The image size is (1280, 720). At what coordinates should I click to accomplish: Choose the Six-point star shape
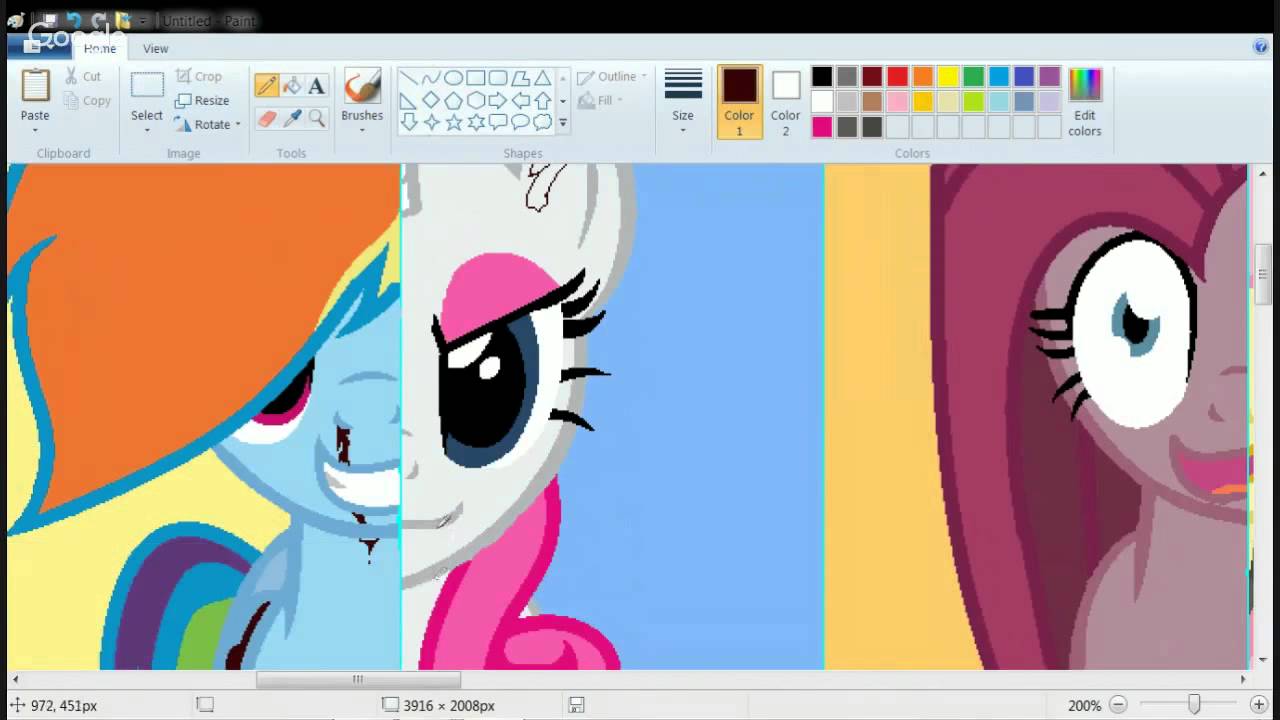tap(475, 122)
